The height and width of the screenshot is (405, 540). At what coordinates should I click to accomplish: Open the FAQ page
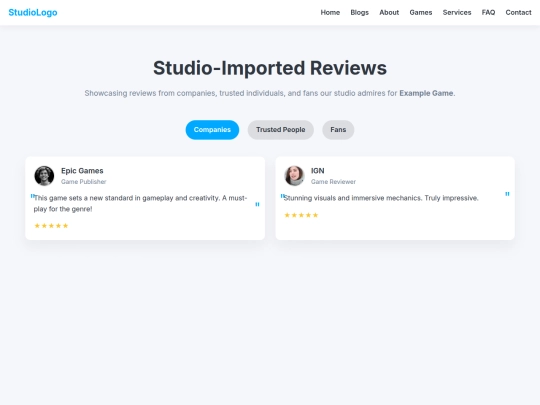click(x=488, y=12)
